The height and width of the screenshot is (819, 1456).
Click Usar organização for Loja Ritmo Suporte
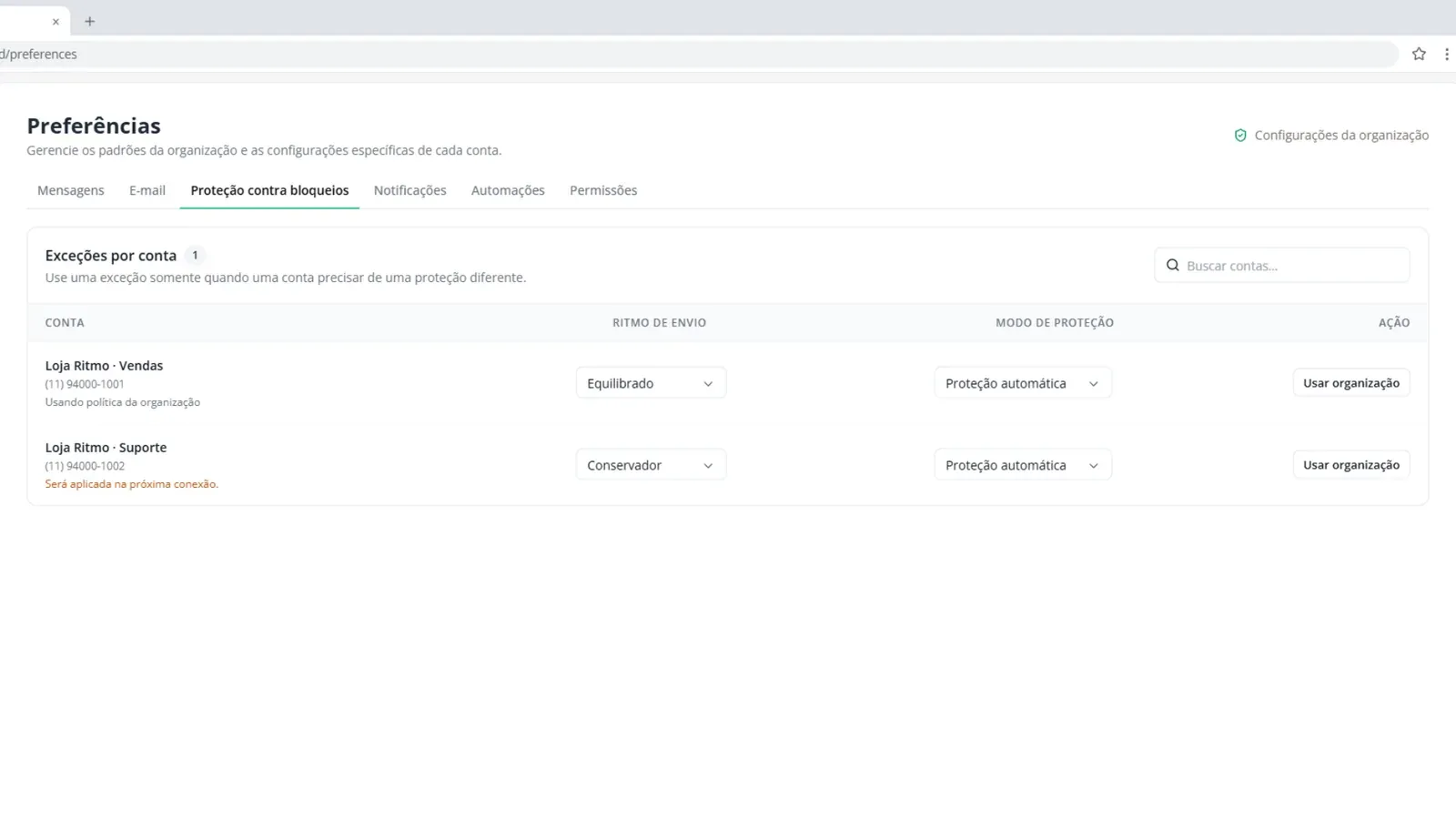(x=1351, y=465)
